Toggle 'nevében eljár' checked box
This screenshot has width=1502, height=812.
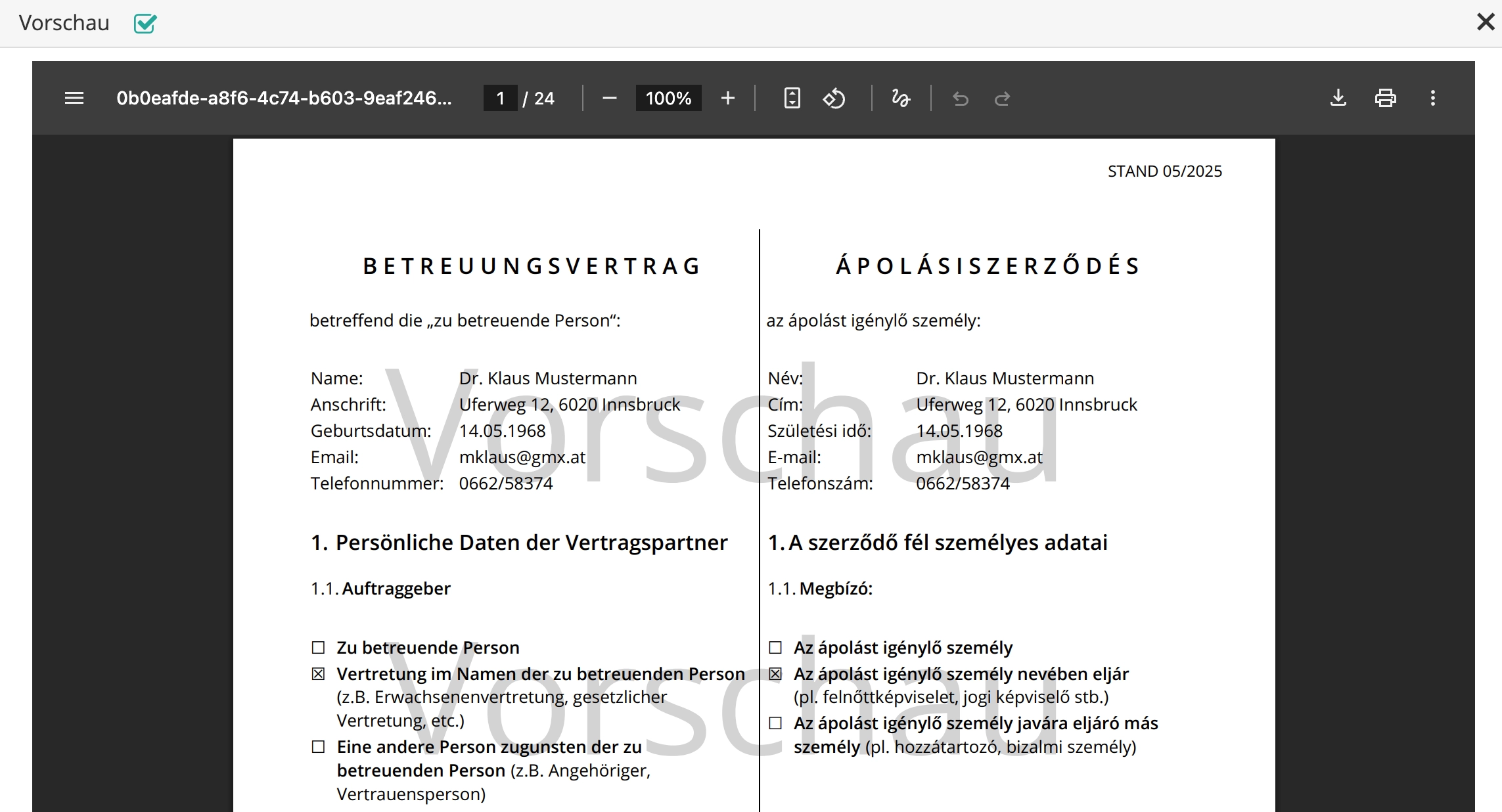click(x=775, y=674)
